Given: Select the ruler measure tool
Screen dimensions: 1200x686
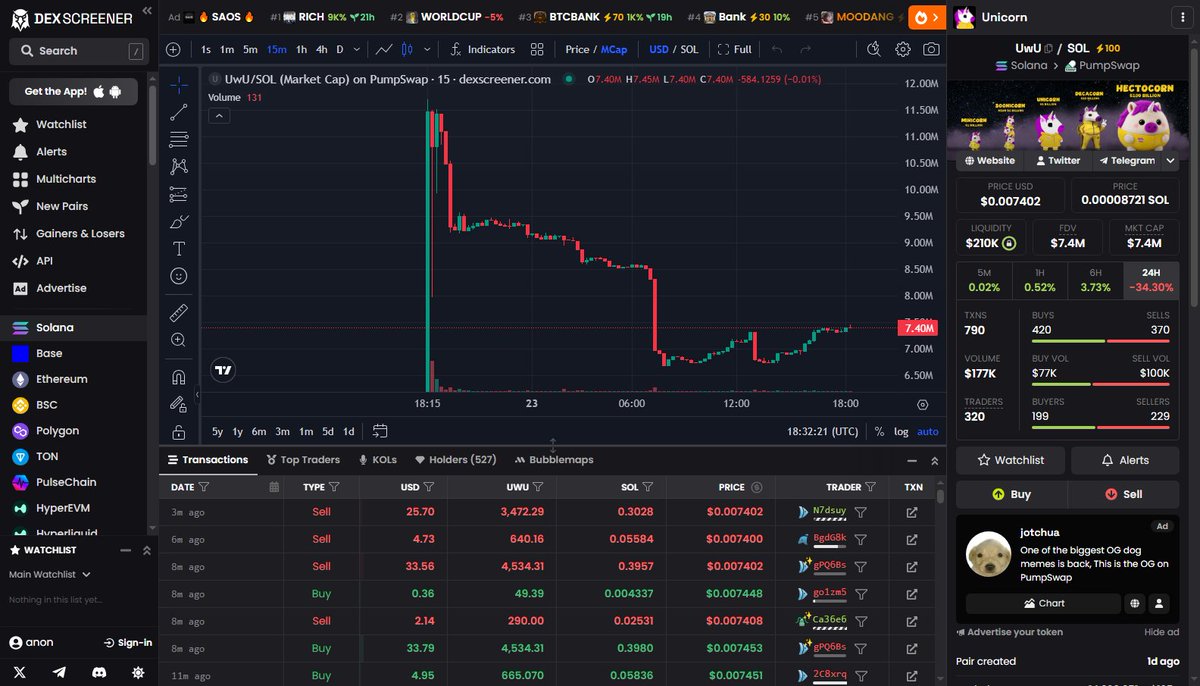Looking at the screenshot, I should 179,313.
